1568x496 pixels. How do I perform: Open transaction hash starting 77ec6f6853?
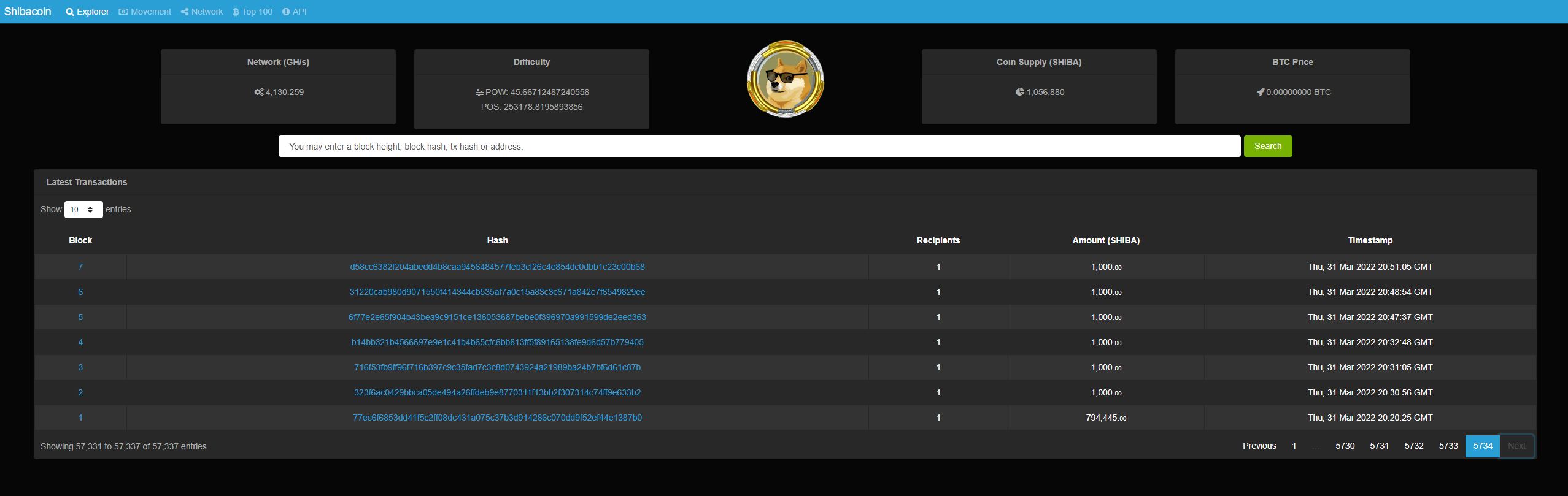coord(497,418)
